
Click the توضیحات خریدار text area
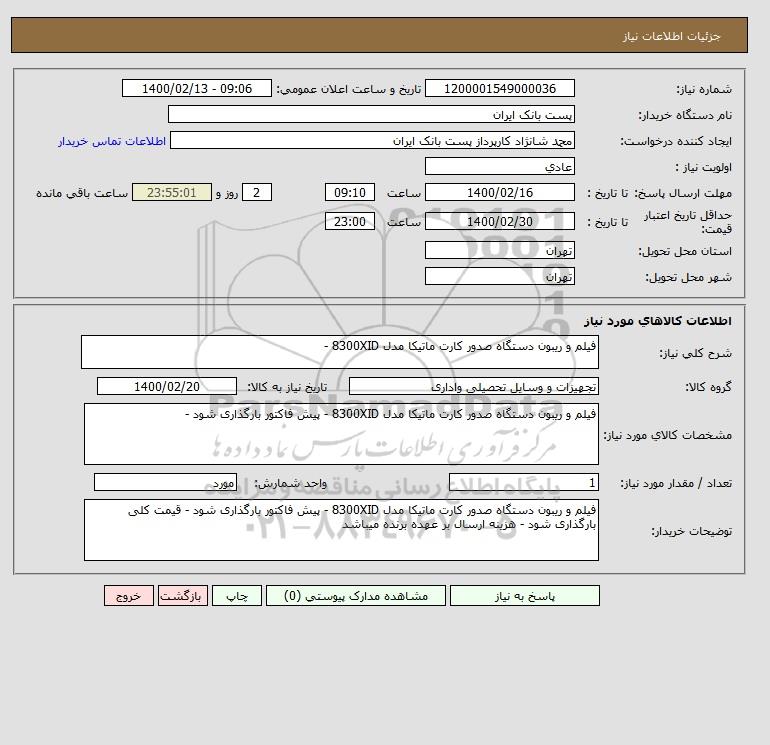click(341, 530)
